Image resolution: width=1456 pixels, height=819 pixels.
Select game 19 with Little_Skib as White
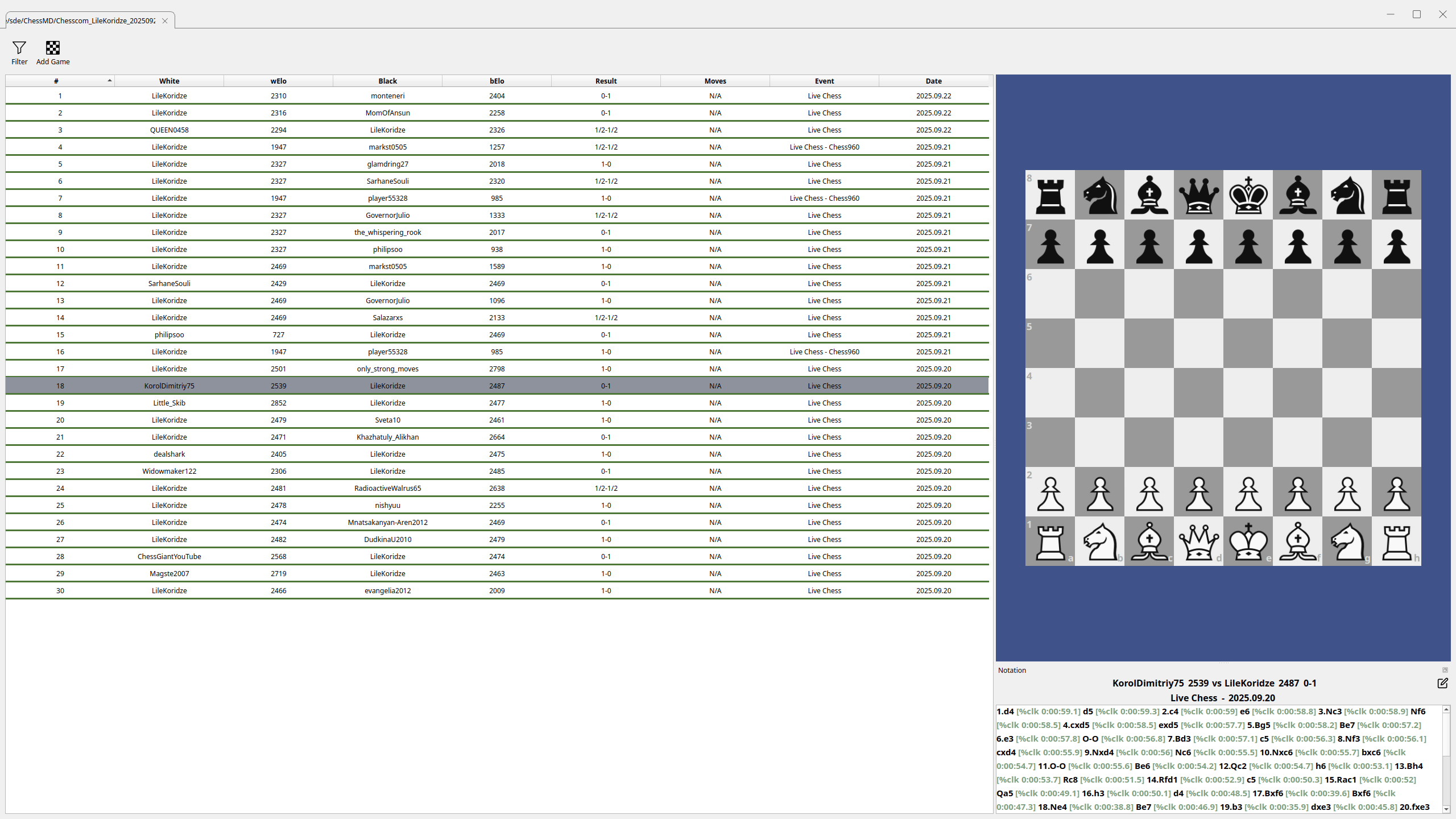(x=497, y=403)
